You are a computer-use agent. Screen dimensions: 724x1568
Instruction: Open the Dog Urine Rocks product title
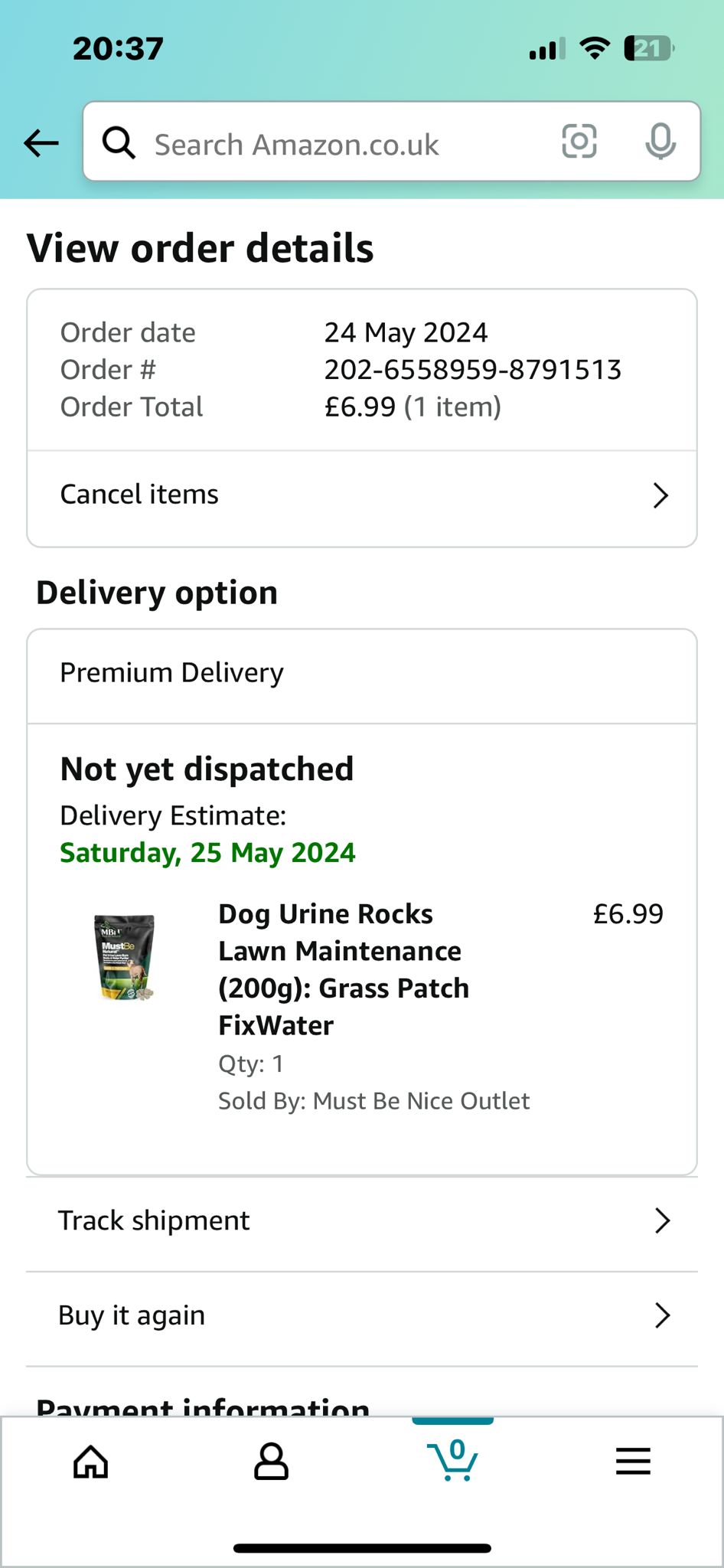pos(344,969)
